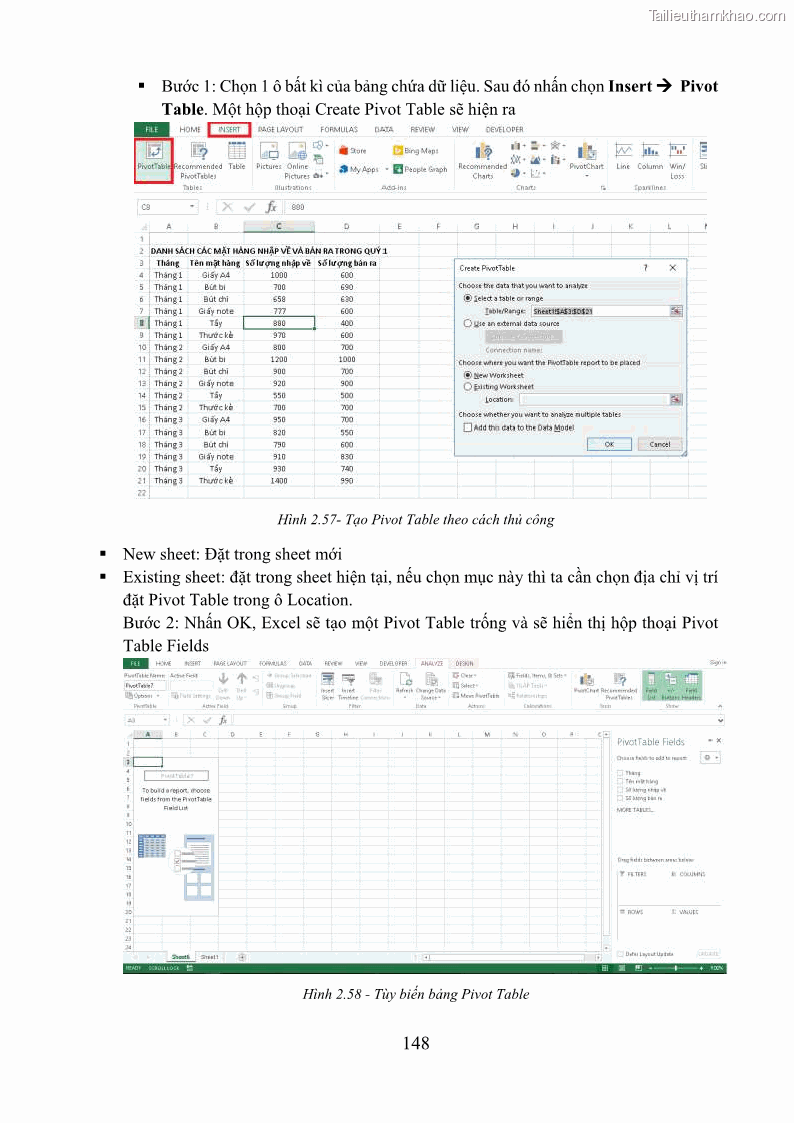Click the zoom slider in the status bar
This screenshot has height=1123, width=794.
[677, 968]
